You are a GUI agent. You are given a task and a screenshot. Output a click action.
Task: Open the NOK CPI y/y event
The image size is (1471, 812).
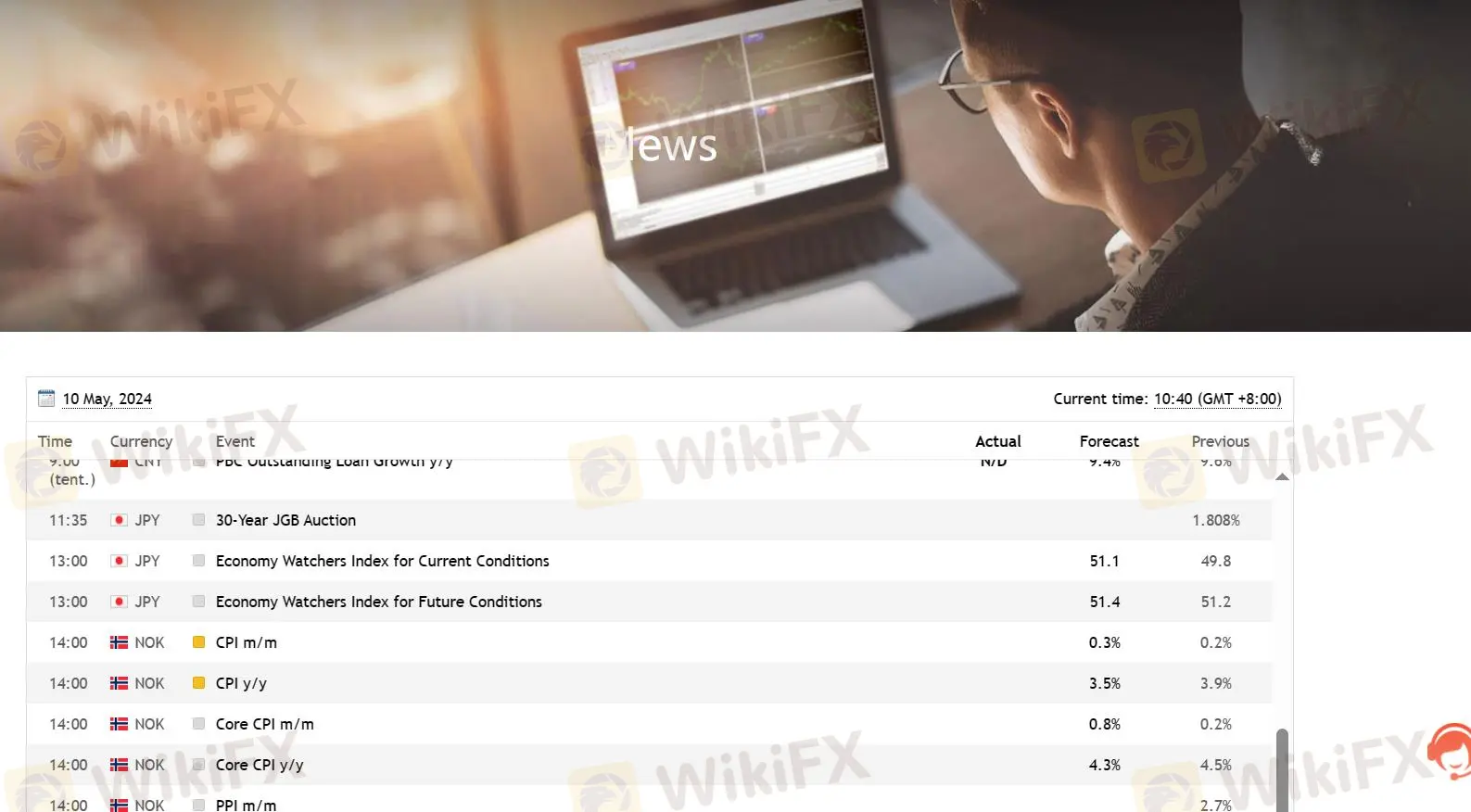(241, 683)
